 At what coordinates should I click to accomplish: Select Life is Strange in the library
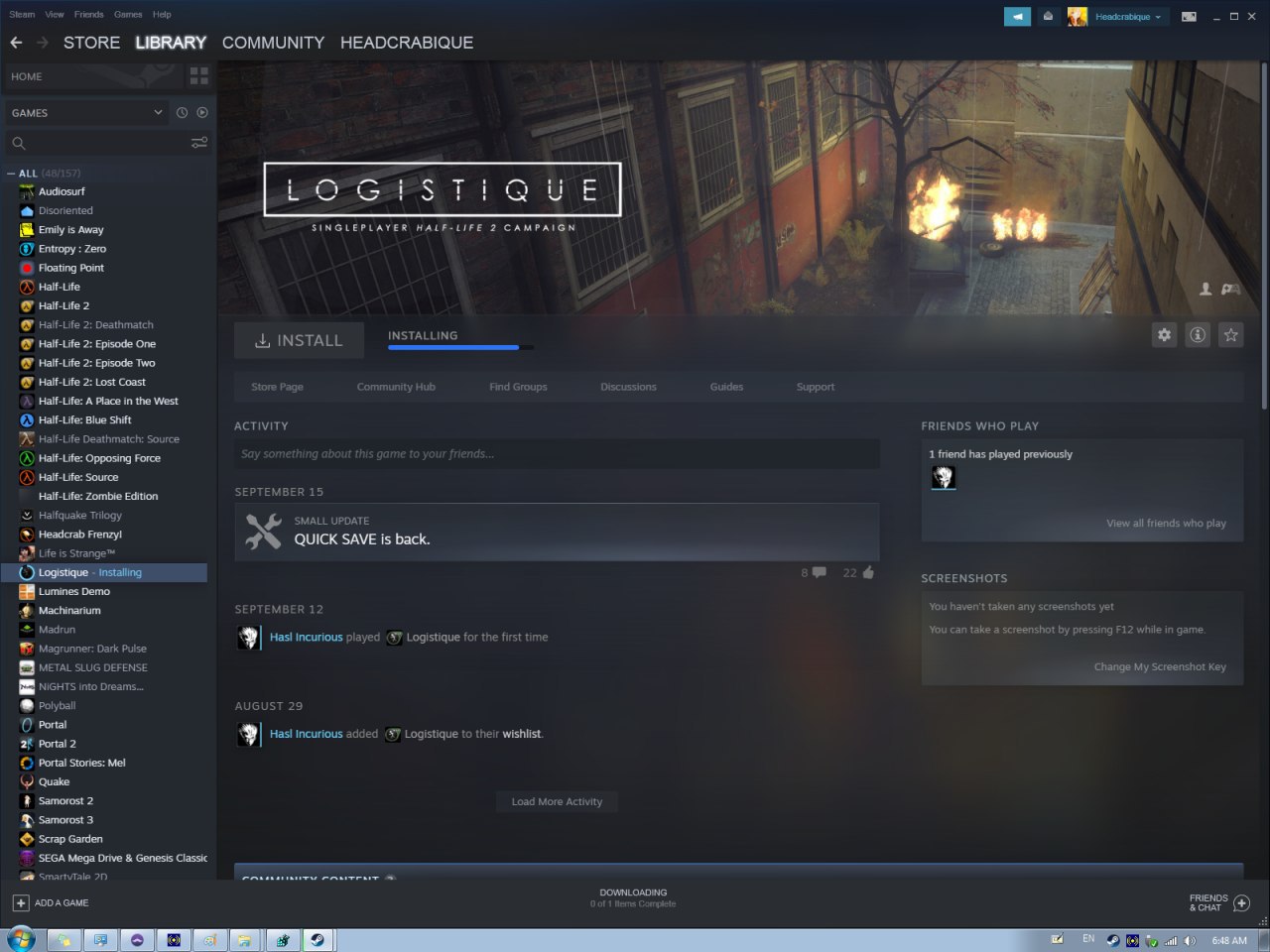coord(76,553)
